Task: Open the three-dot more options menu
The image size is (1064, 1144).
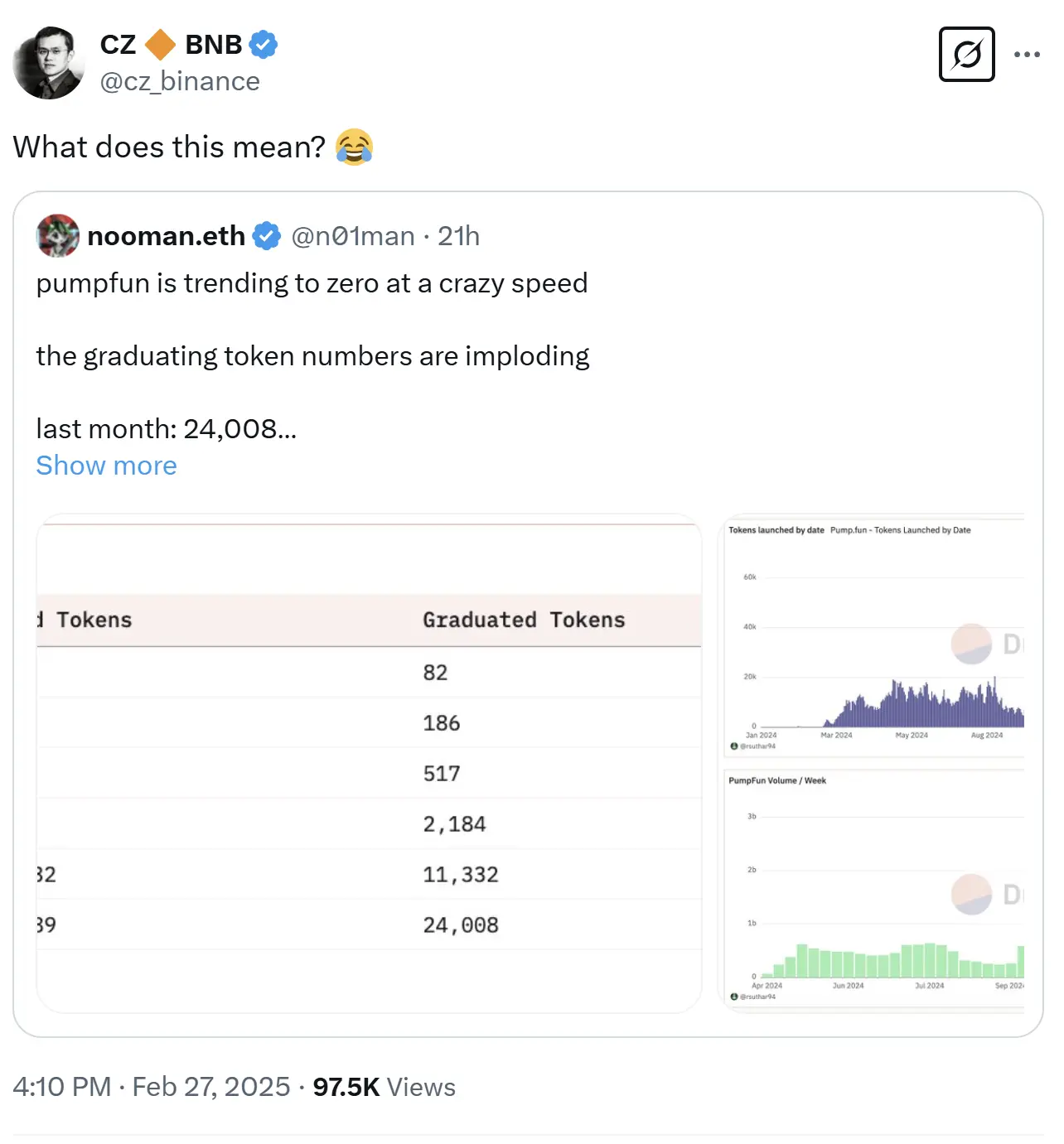Action: click(x=1027, y=55)
